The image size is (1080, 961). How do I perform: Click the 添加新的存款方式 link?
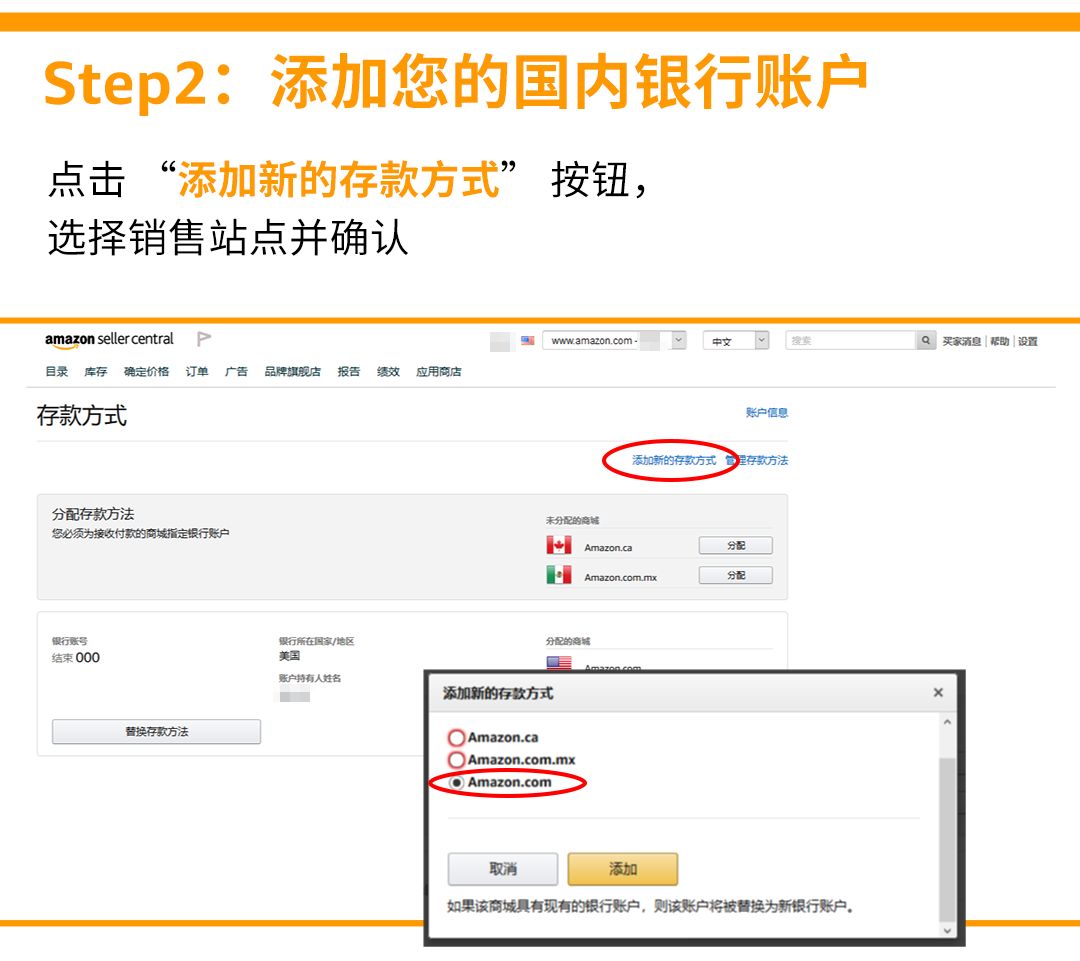(x=674, y=460)
